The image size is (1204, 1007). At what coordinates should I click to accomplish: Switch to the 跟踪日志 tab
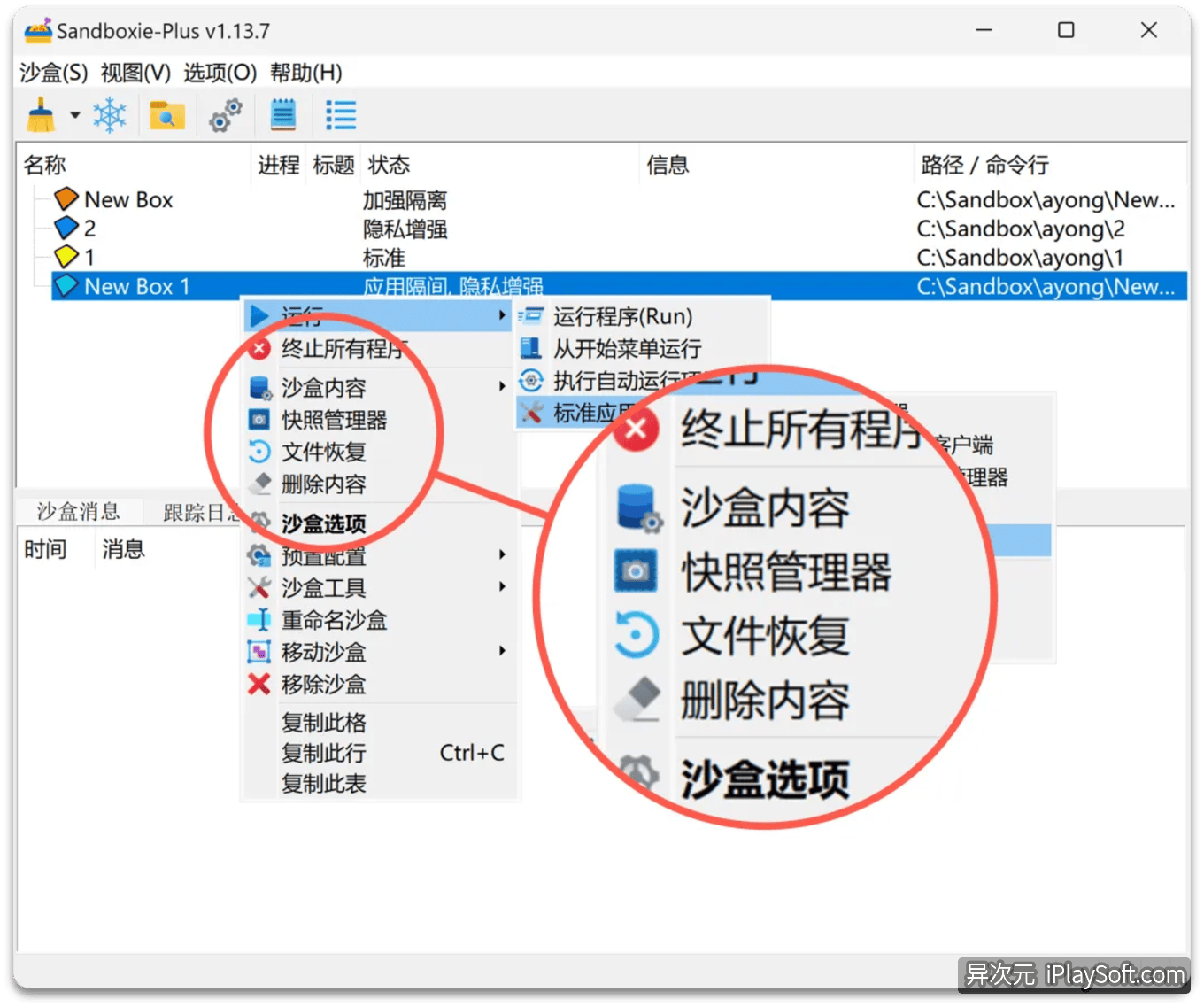(200, 513)
